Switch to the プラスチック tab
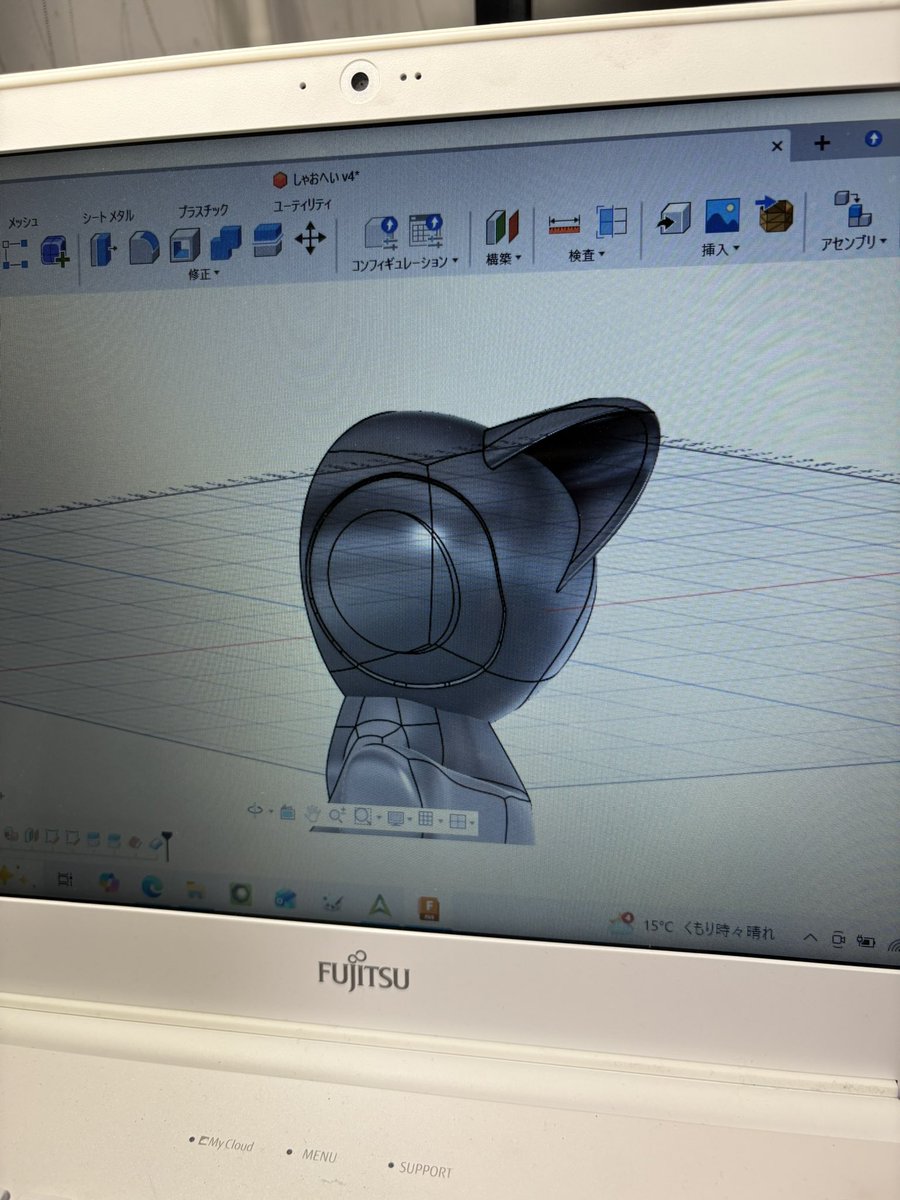This screenshot has height=1200, width=900. pyautogui.click(x=202, y=211)
